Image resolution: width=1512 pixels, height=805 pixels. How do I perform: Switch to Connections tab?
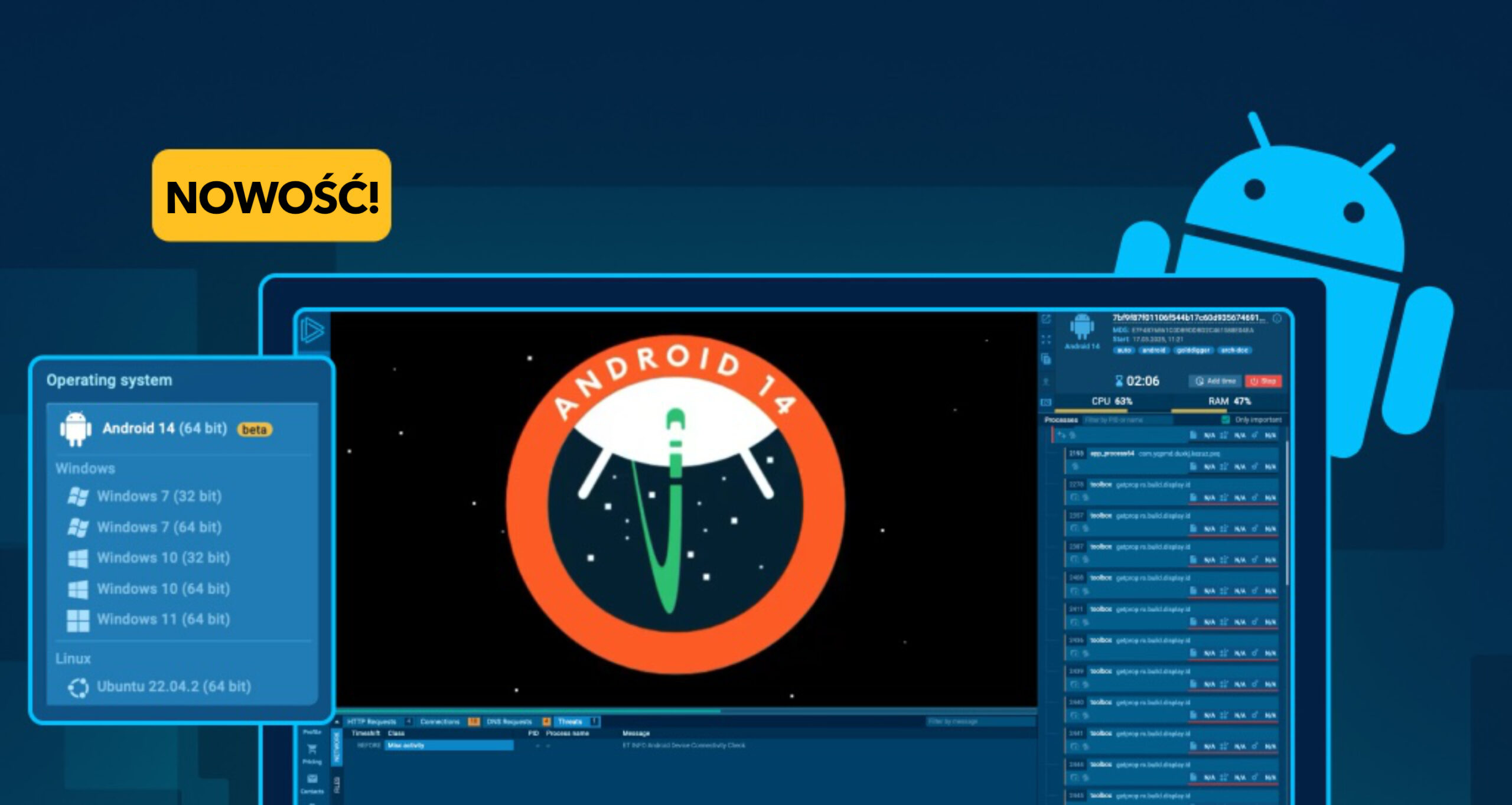pyautogui.click(x=448, y=722)
